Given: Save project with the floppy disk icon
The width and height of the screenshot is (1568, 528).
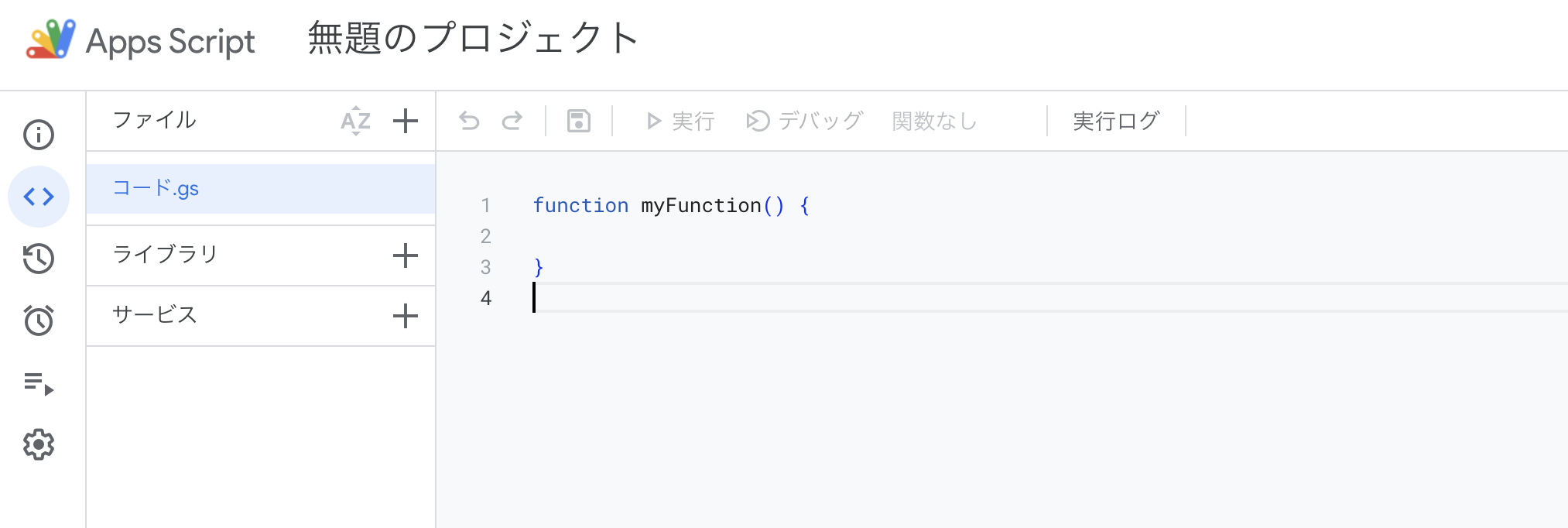Looking at the screenshot, I should click(579, 121).
